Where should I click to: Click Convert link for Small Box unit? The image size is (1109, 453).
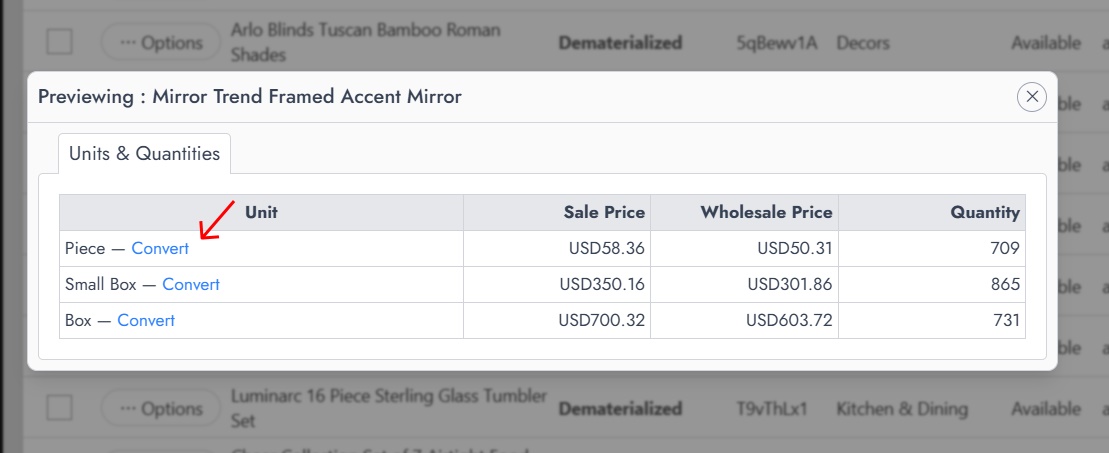[191, 285]
